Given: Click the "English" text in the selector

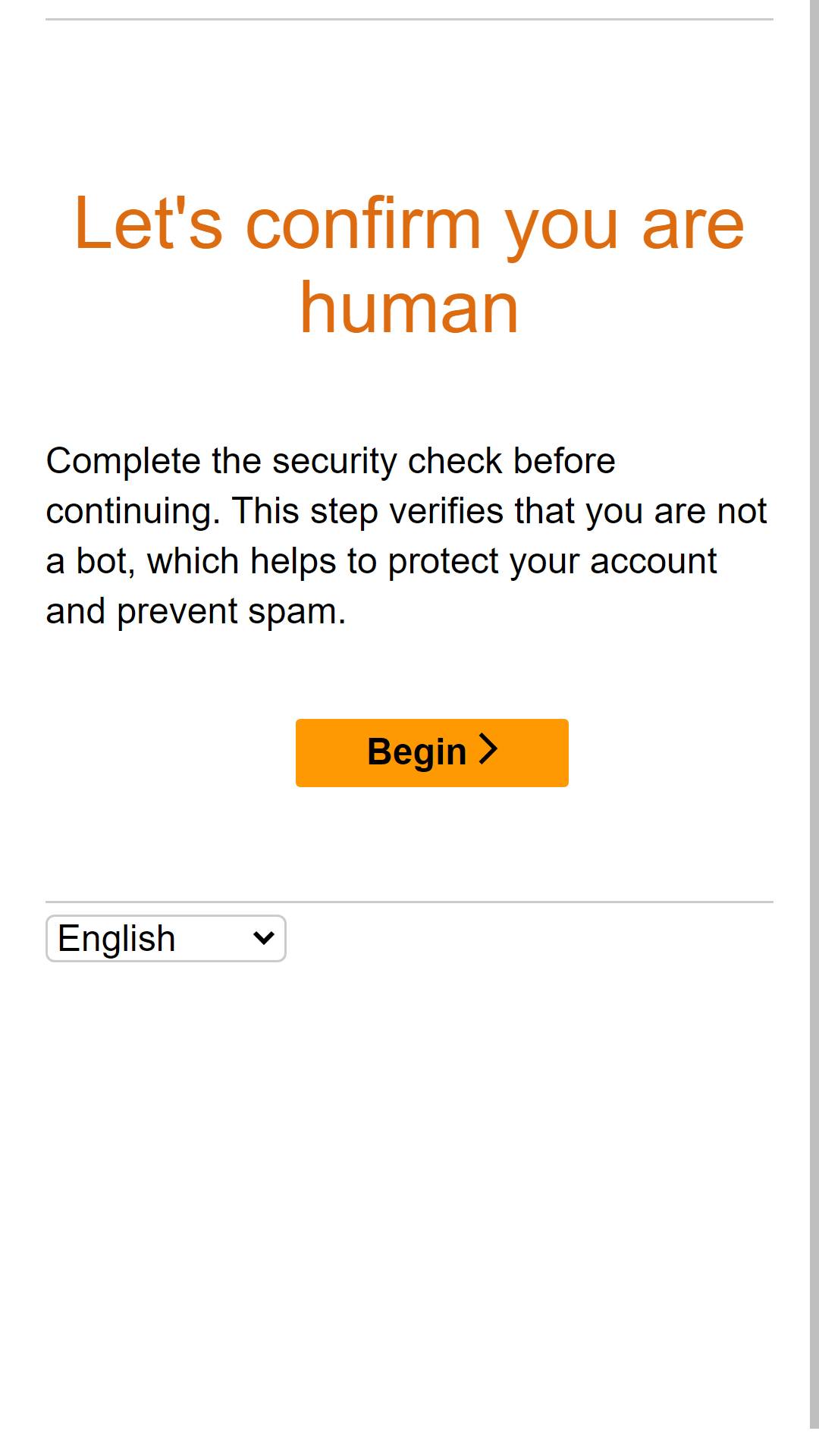Looking at the screenshot, I should click(117, 938).
